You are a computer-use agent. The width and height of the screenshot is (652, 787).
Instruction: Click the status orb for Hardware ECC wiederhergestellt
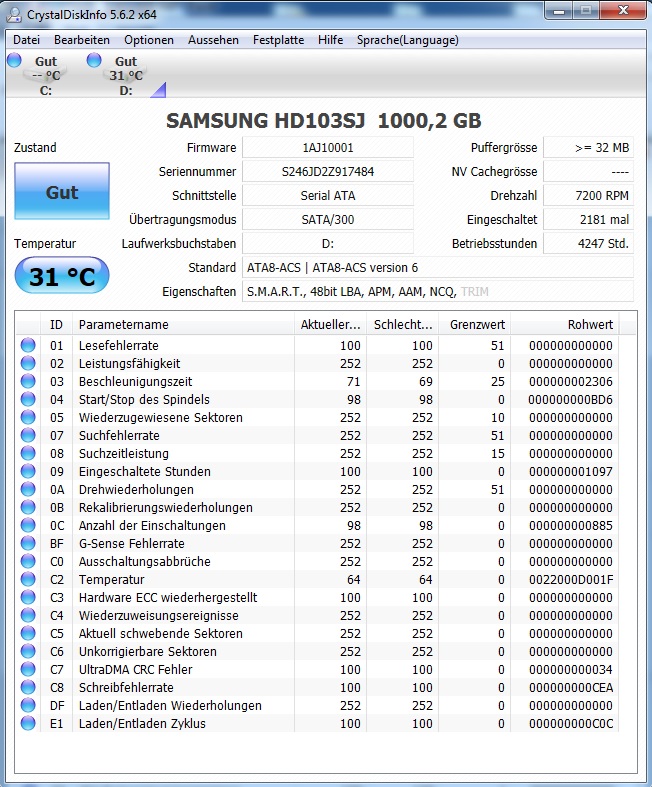28,597
